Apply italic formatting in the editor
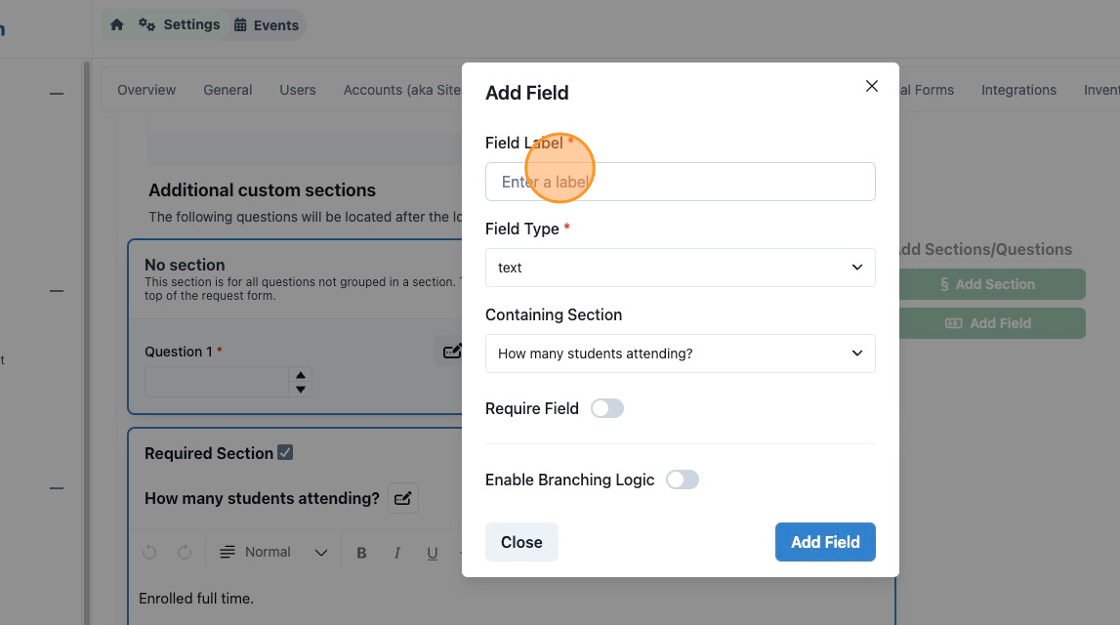 click(x=397, y=553)
